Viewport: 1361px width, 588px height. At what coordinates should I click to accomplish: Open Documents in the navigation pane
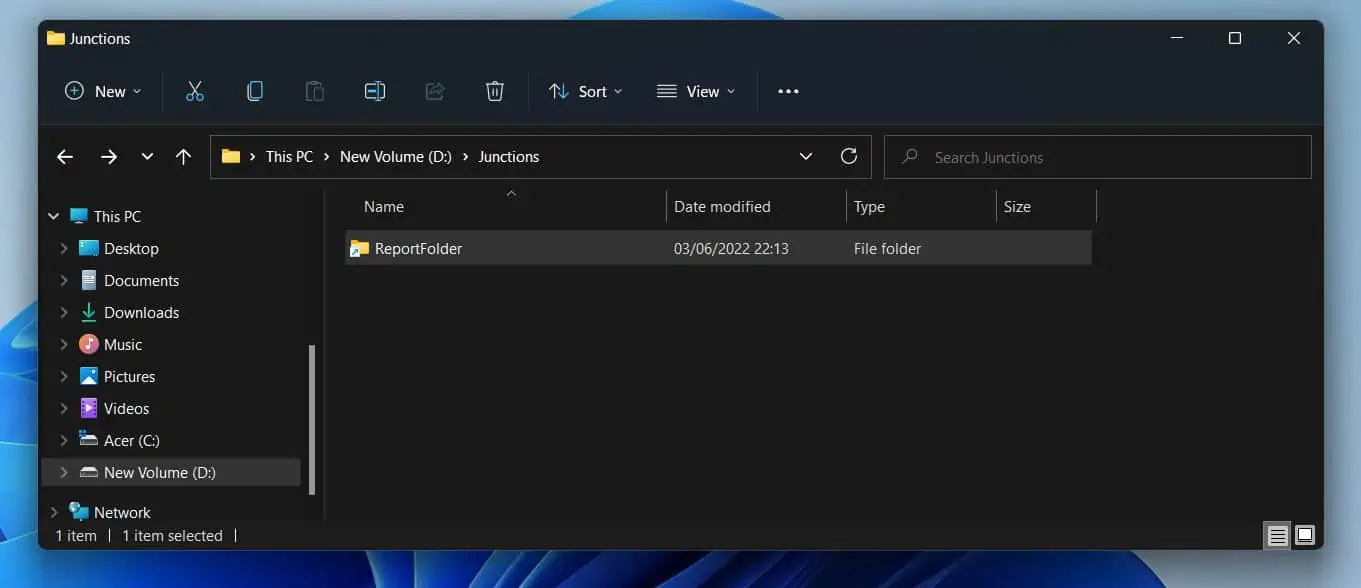(x=141, y=280)
